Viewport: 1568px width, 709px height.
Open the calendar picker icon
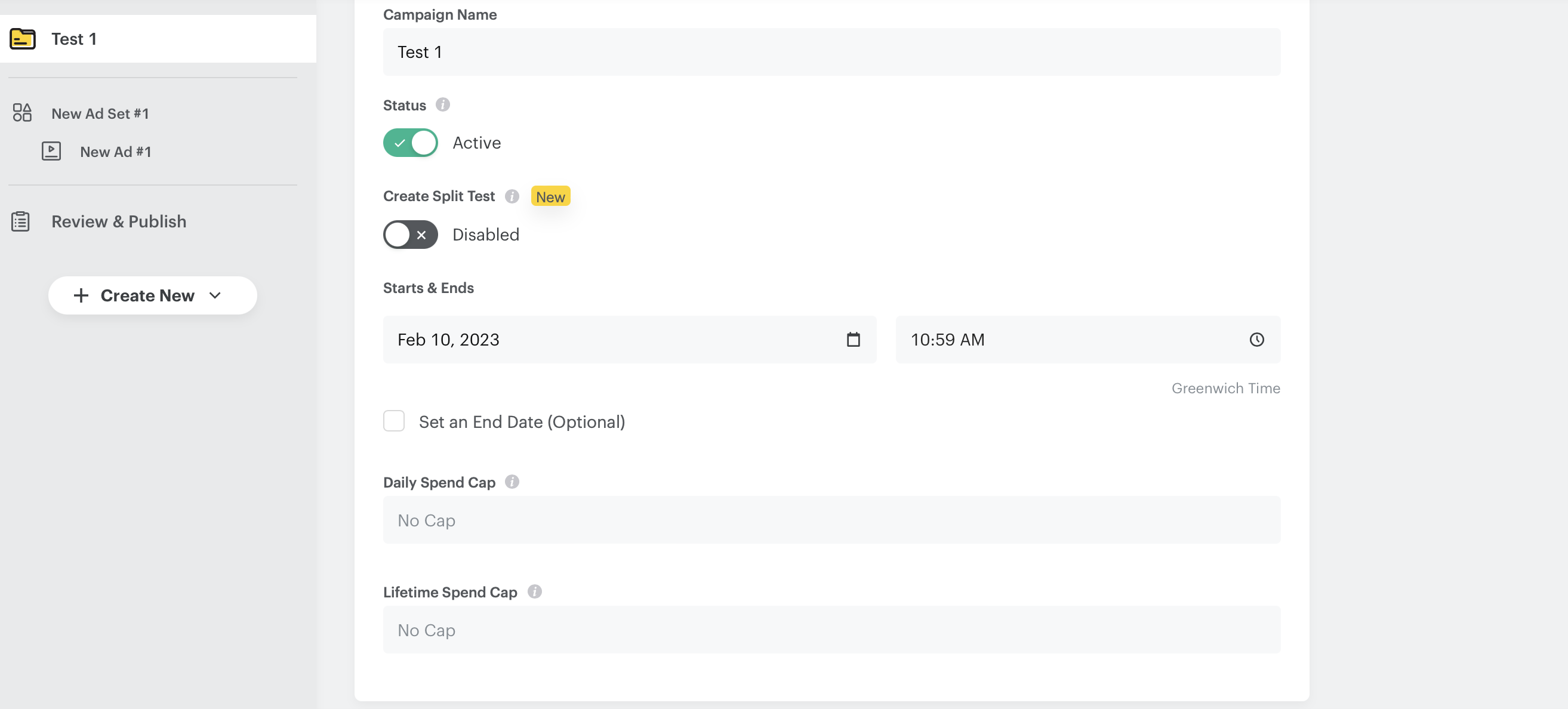click(x=854, y=340)
